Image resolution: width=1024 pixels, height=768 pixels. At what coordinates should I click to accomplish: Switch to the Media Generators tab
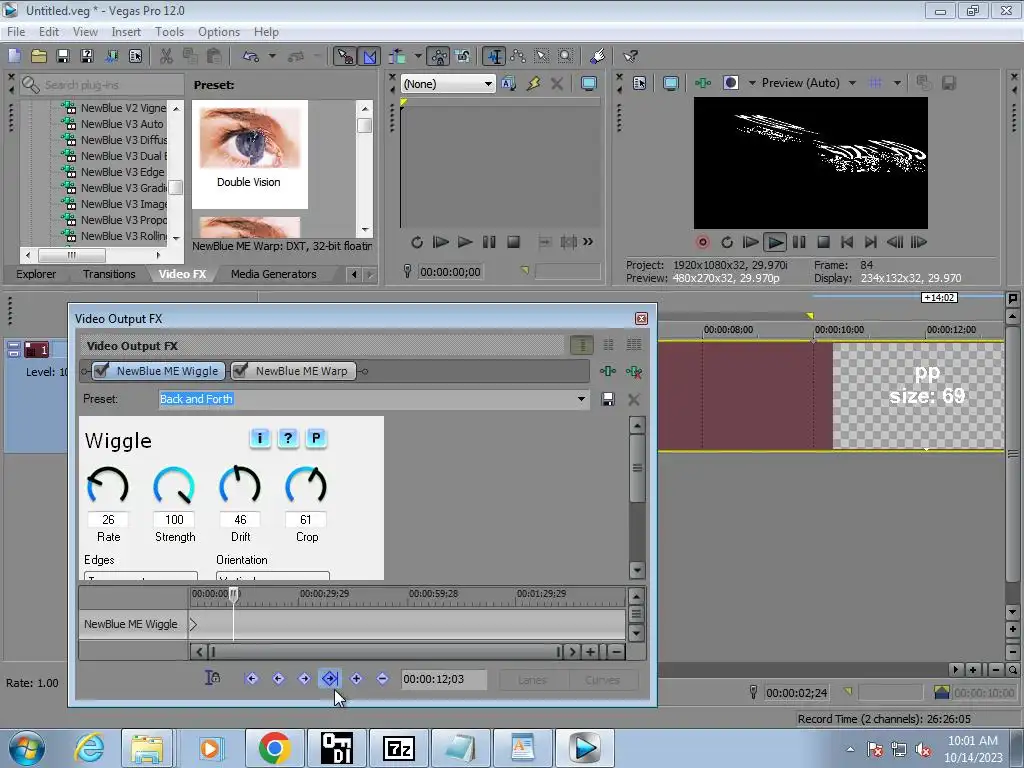[274, 274]
